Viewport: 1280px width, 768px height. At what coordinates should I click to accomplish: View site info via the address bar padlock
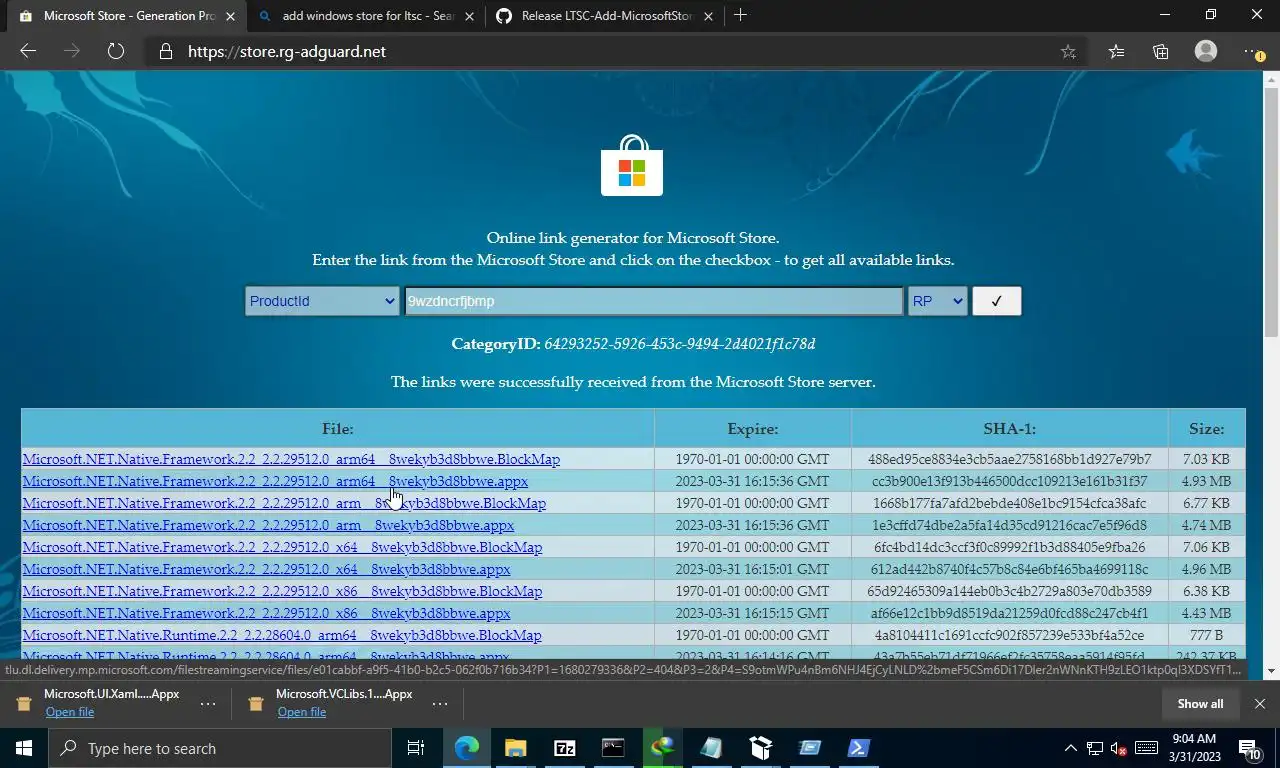pos(166,51)
